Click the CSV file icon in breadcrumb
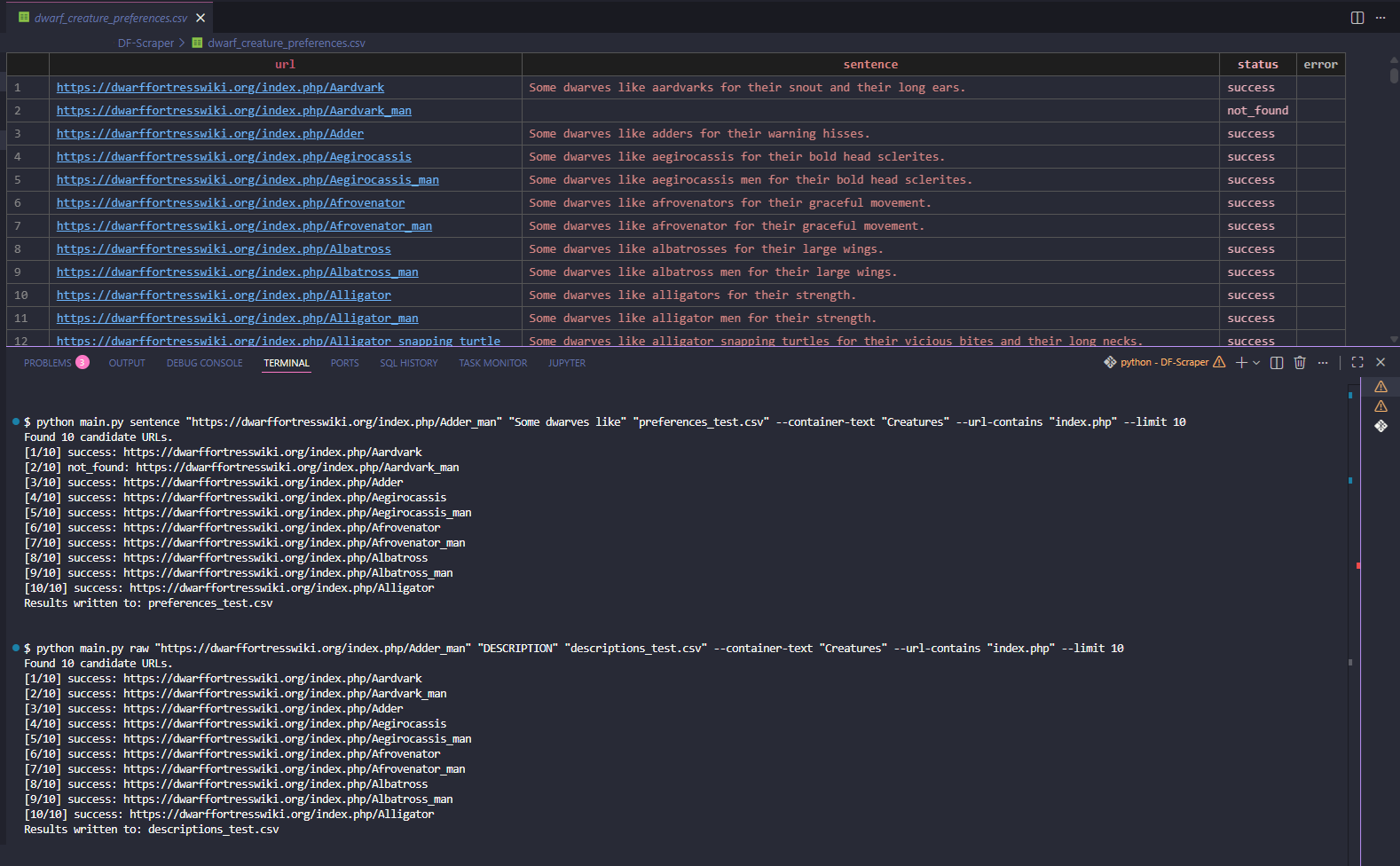The height and width of the screenshot is (866, 1400). point(197,43)
